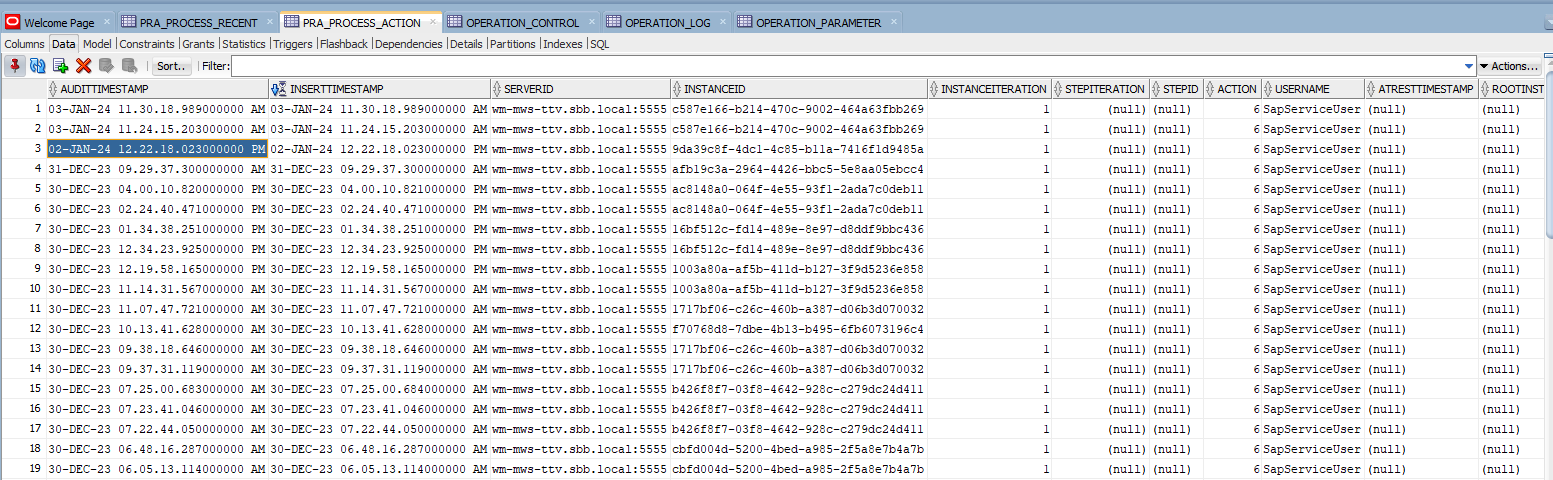Close the OPERATION_CONTROL tab

pyautogui.click(x=591, y=22)
